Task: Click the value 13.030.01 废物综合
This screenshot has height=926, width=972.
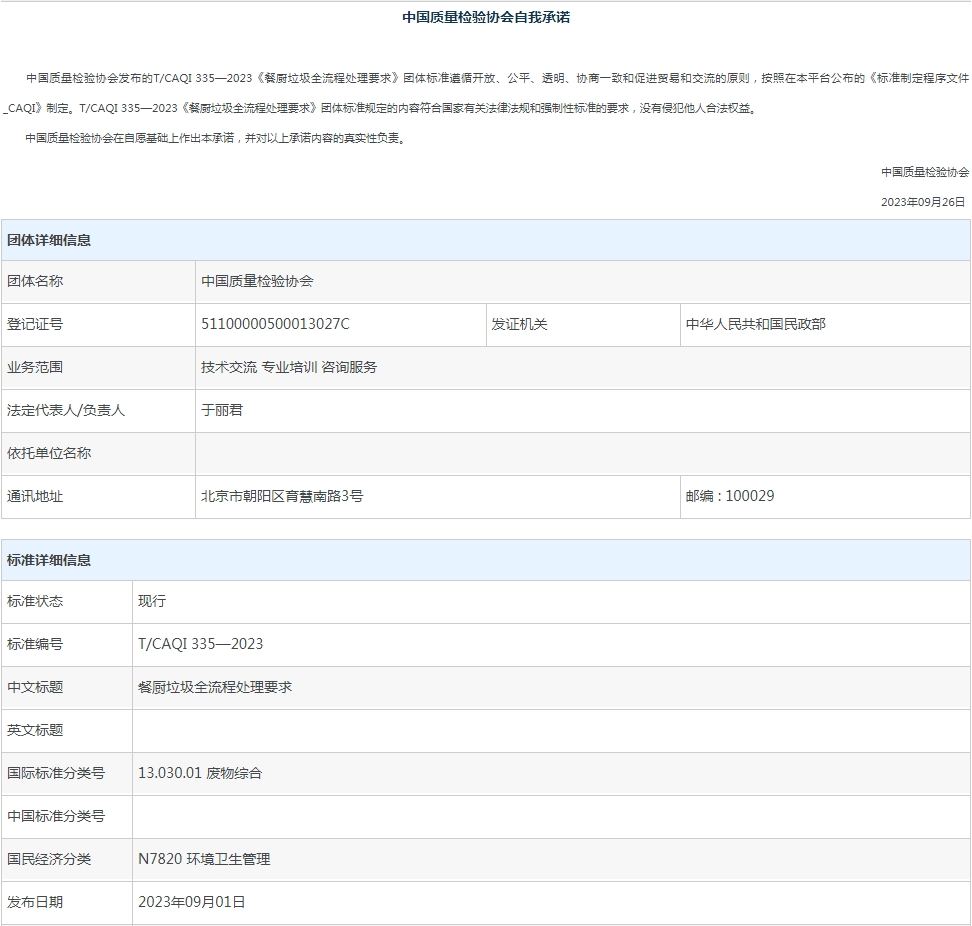Action: pos(200,774)
